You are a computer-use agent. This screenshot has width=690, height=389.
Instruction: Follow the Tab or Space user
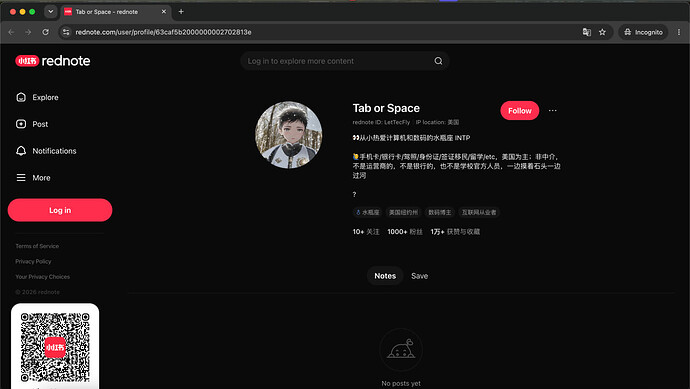tap(520, 110)
